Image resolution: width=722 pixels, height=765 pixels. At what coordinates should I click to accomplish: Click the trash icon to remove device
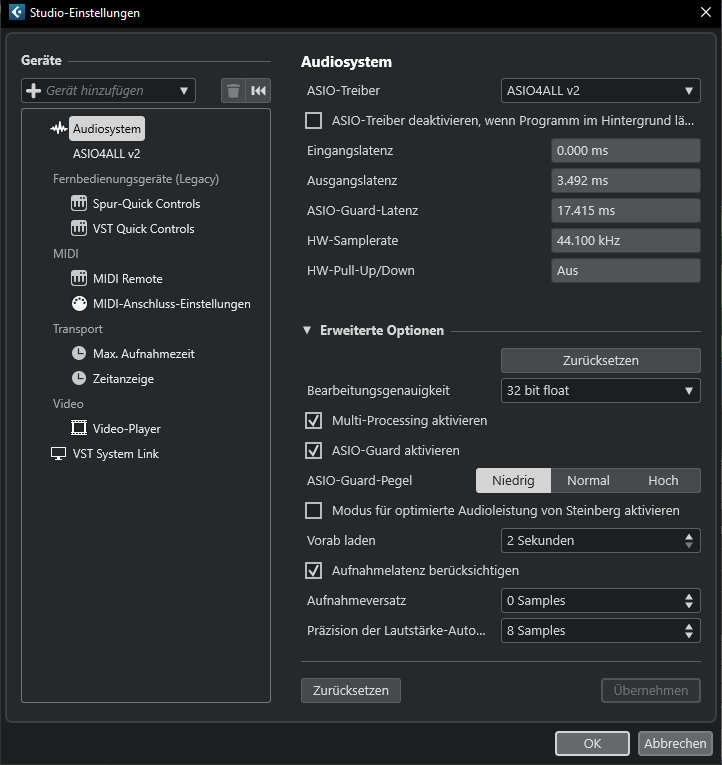233,91
